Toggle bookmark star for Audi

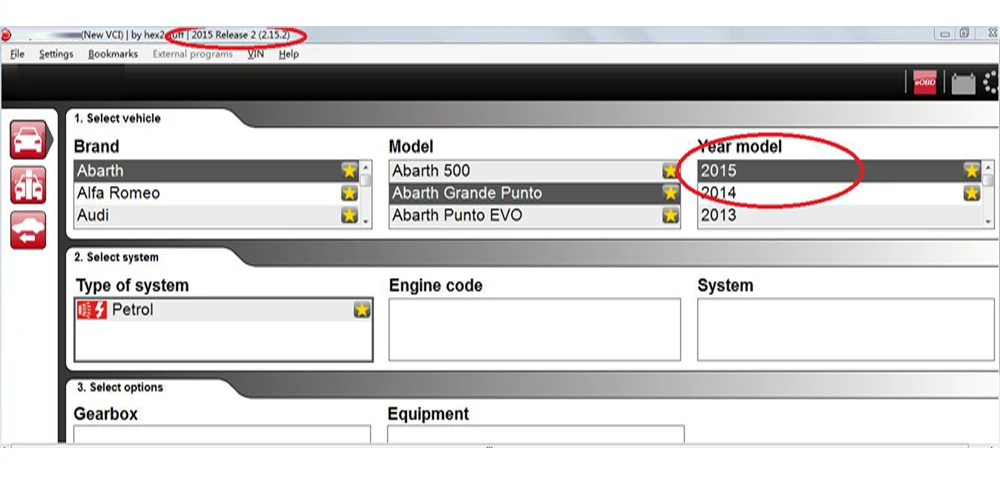coord(349,216)
